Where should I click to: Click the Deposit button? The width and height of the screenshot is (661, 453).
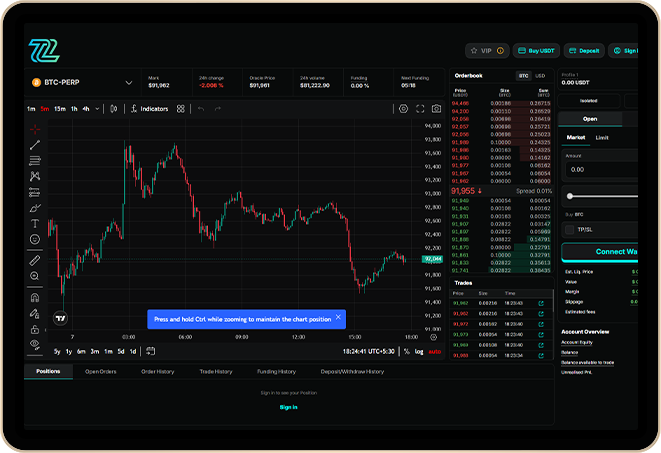tap(584, 51)
